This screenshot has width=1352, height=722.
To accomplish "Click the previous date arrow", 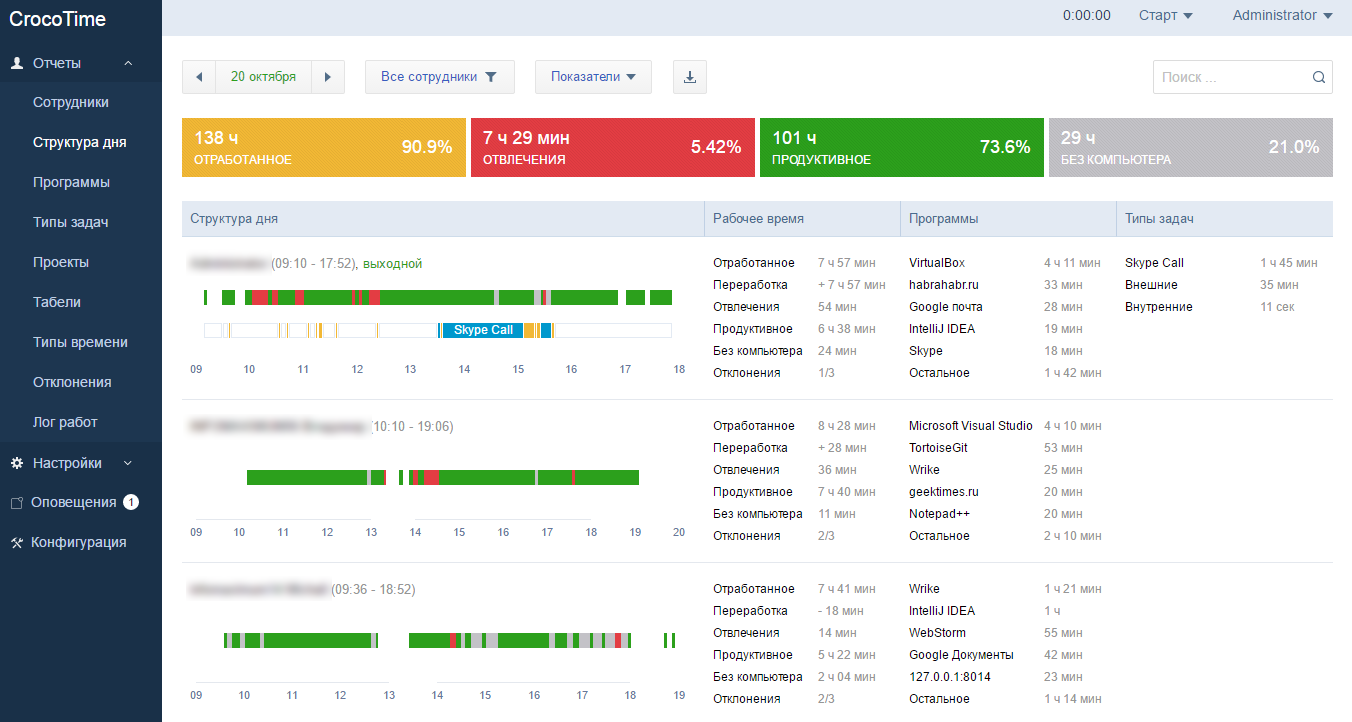I will tap(199, 77).
